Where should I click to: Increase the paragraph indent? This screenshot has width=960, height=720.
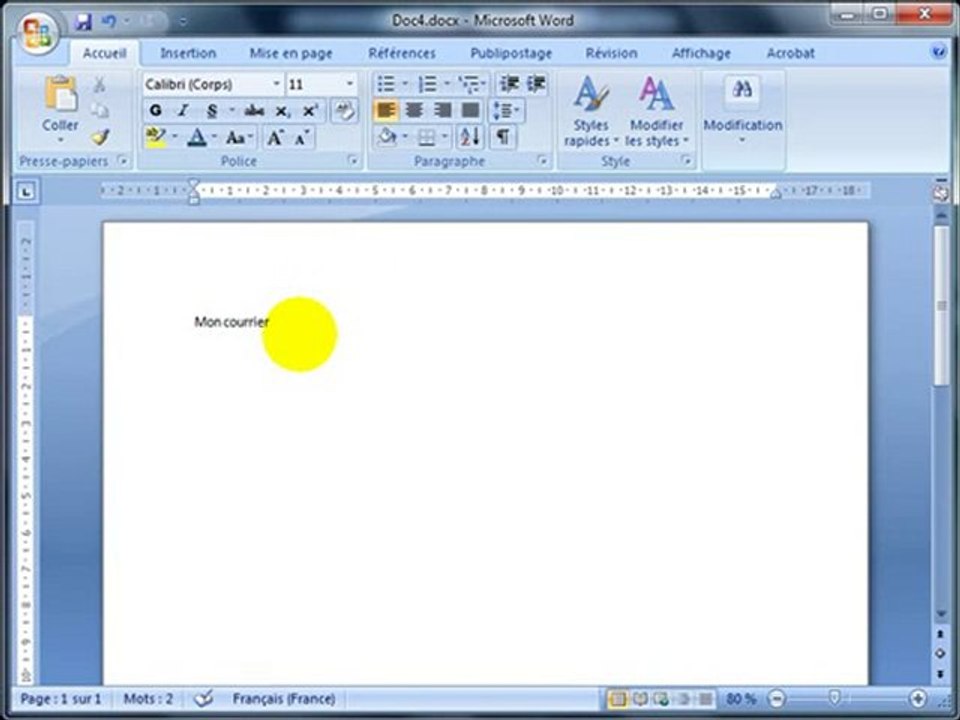click(x=536, y=84)
